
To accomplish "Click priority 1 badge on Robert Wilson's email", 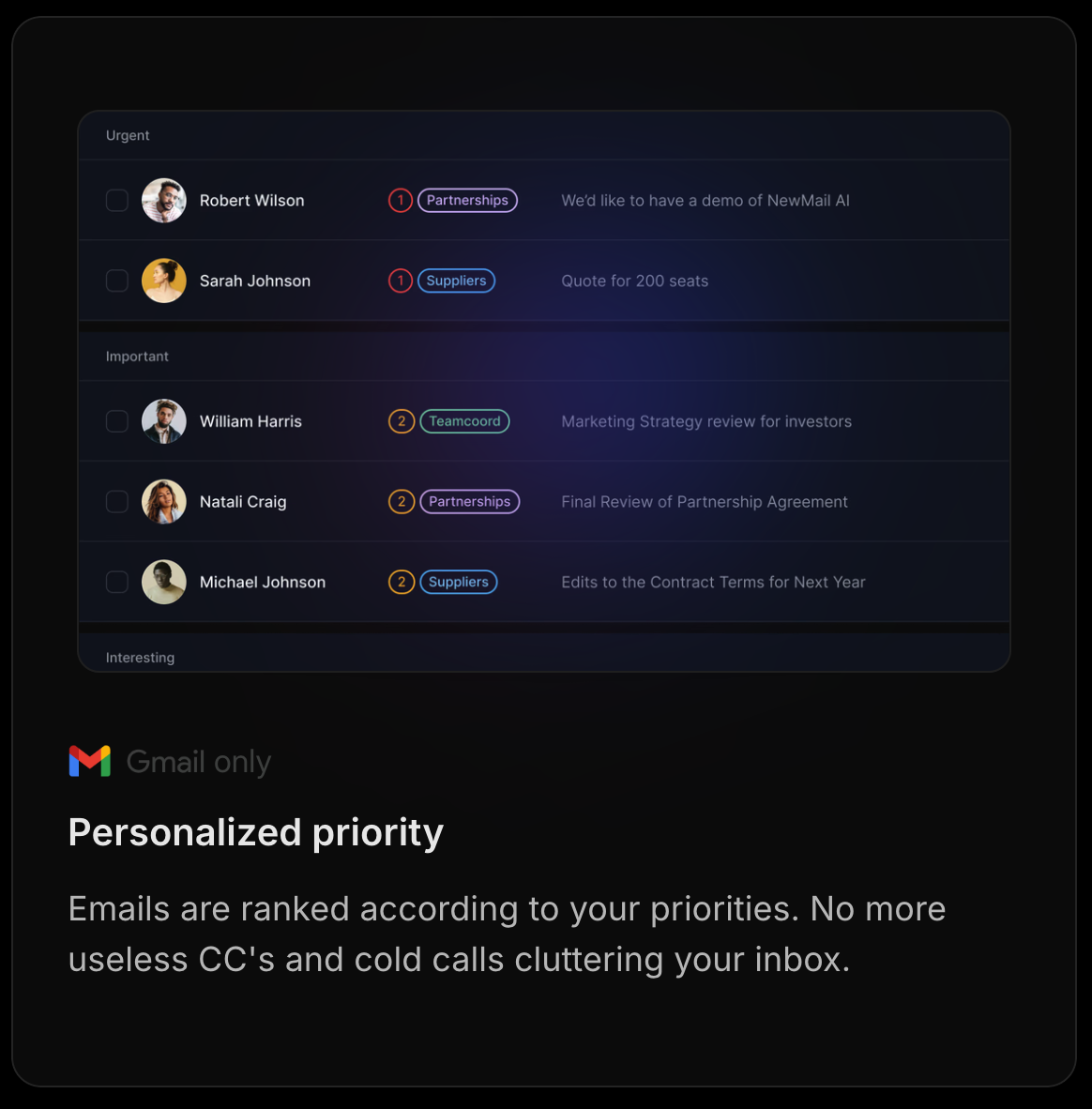I will (x=401, y=201).
